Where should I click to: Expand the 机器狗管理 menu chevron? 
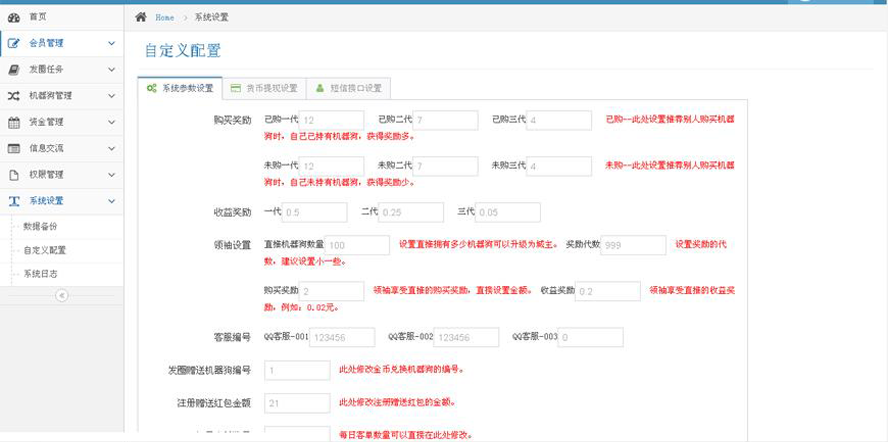pyautogui.click(x=112, y=96)
